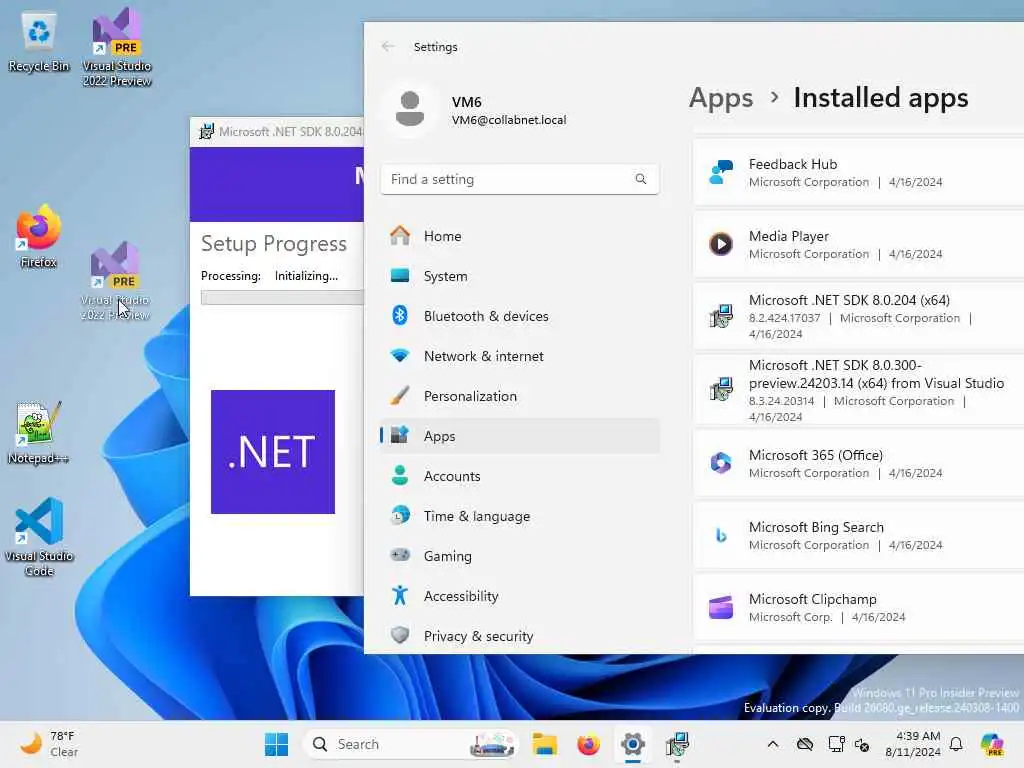Open Accessibility settings
The image size is (1024, 768).
(520, 596)
